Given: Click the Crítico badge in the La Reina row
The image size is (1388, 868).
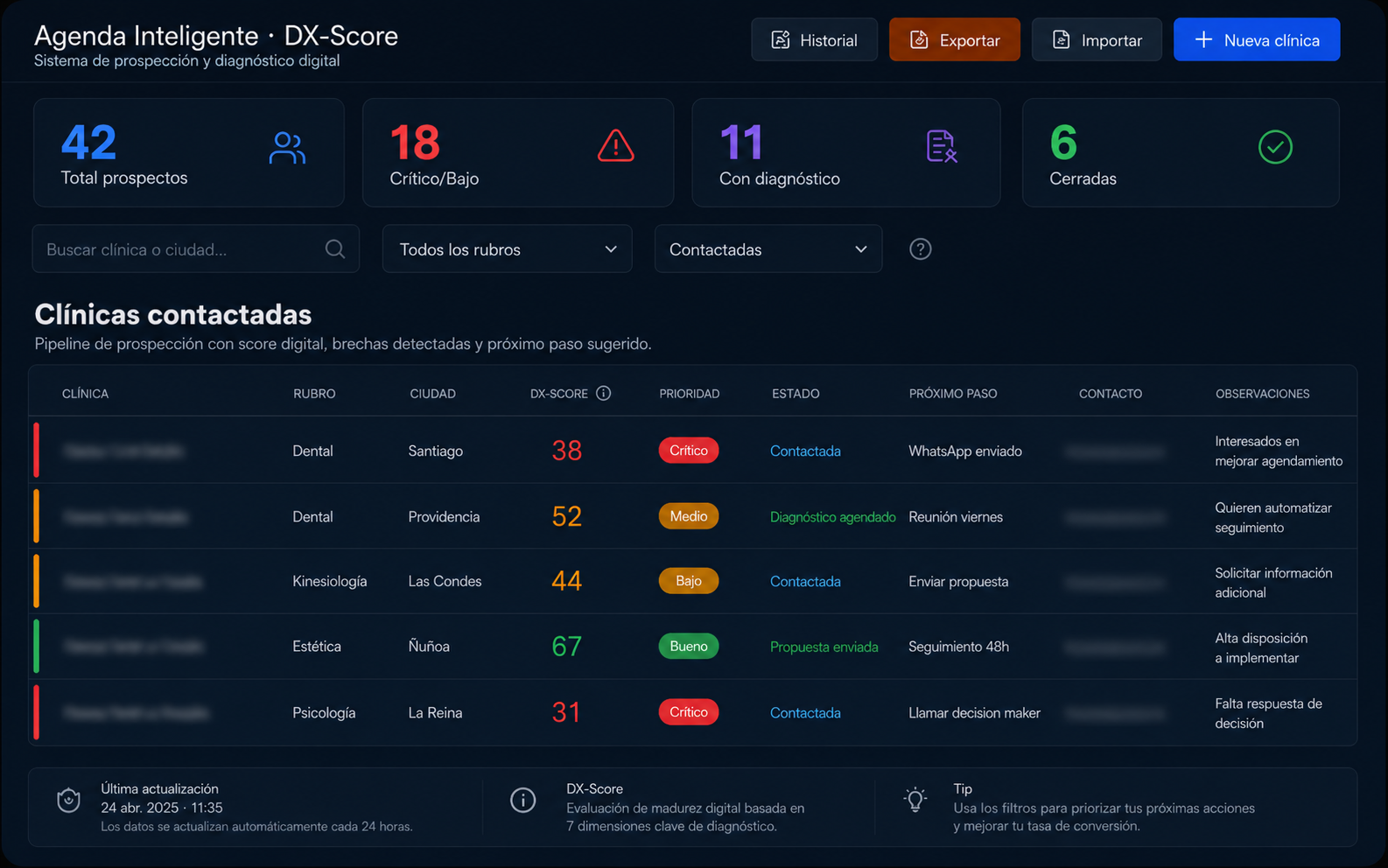Looking at the screenshot, I should (x=689, y=712).
